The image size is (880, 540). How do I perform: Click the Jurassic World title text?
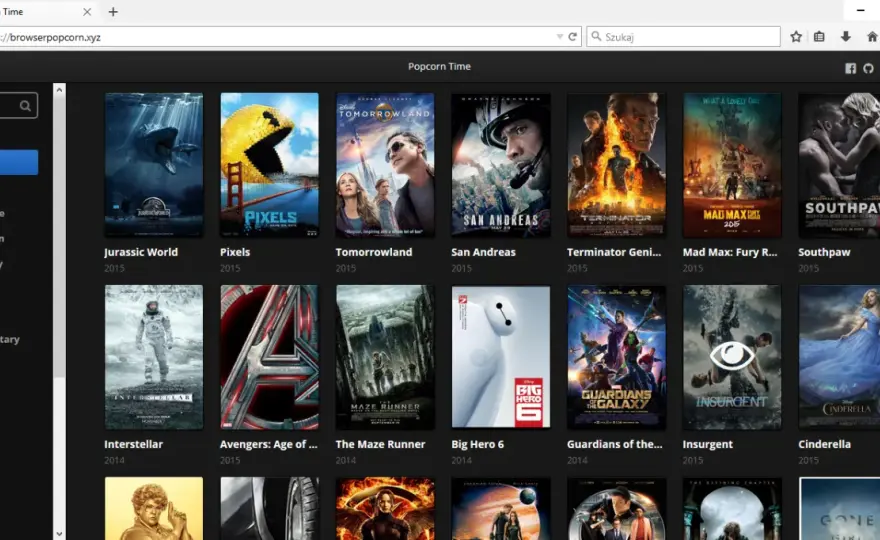coord(141,252)
